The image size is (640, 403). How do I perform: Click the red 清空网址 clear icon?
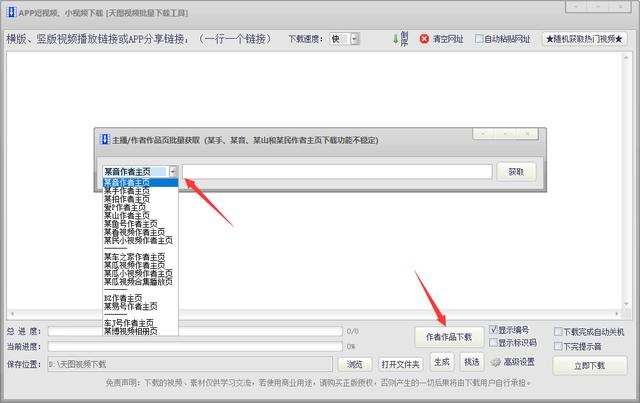(424, 39)
